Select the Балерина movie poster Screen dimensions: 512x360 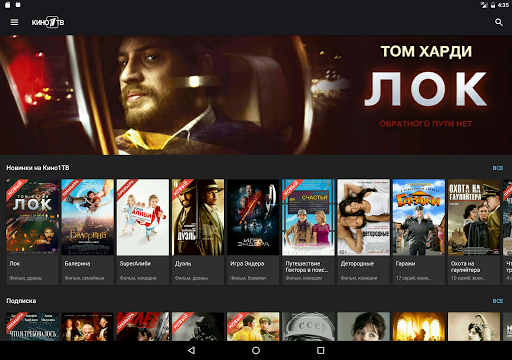tap(88, 217)
